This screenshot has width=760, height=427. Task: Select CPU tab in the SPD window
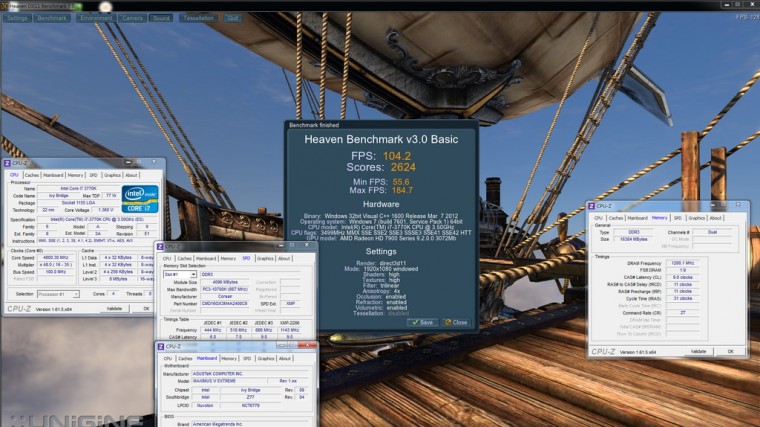pyautogui.click(x=167, y=258)
